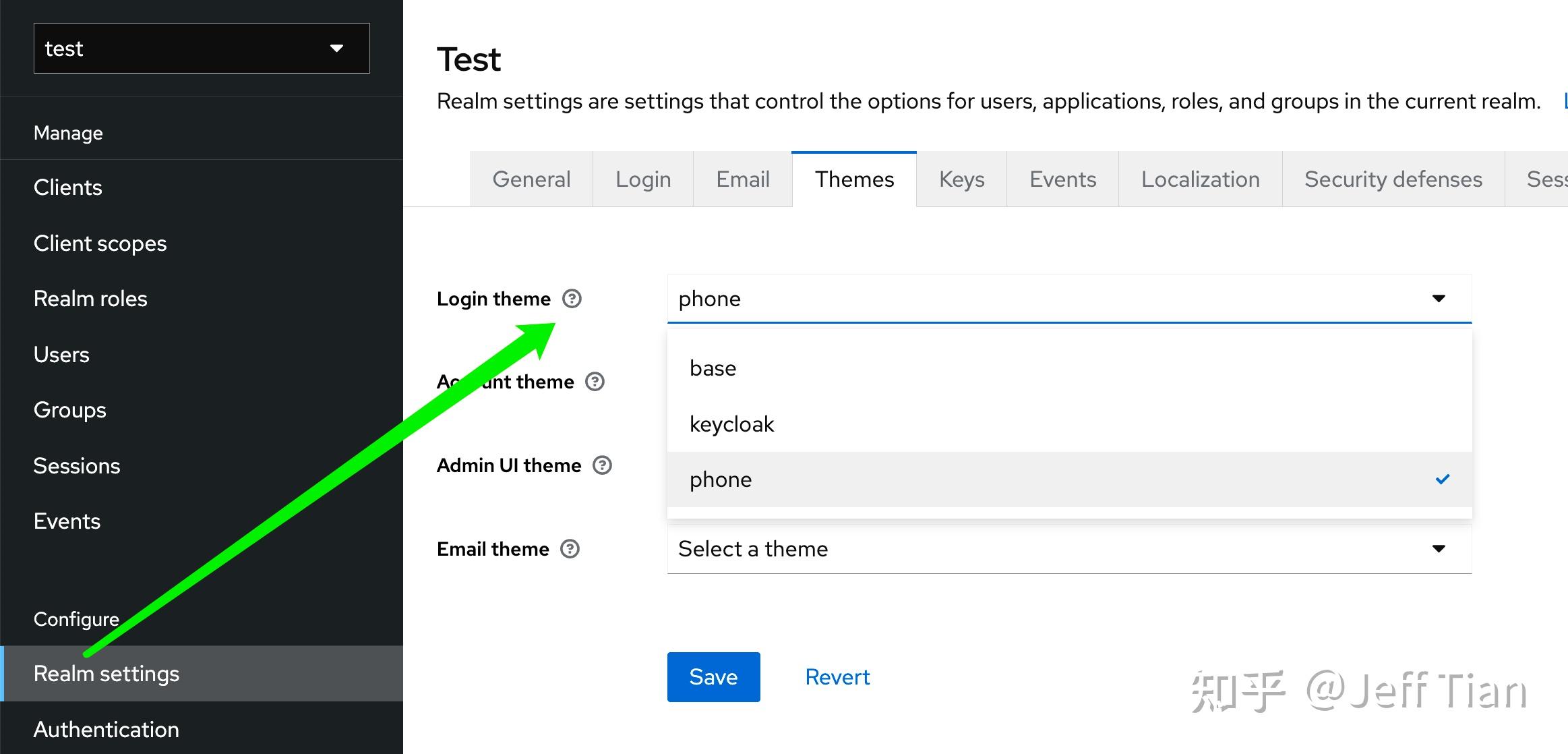Open the Security defenses tab
The width and height of the screenshot is (1568, 754).
tap(1393, 179)
